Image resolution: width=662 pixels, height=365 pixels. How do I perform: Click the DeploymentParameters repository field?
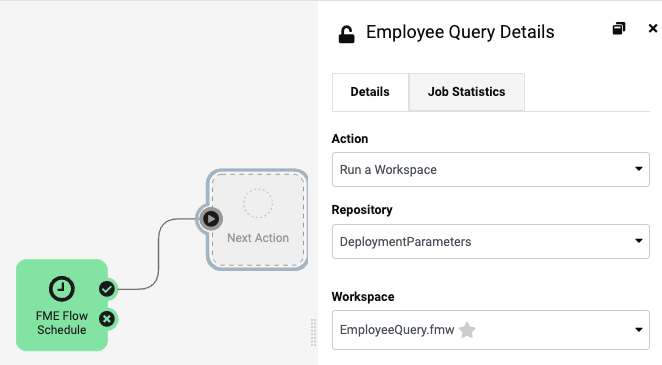pos(491,241)
